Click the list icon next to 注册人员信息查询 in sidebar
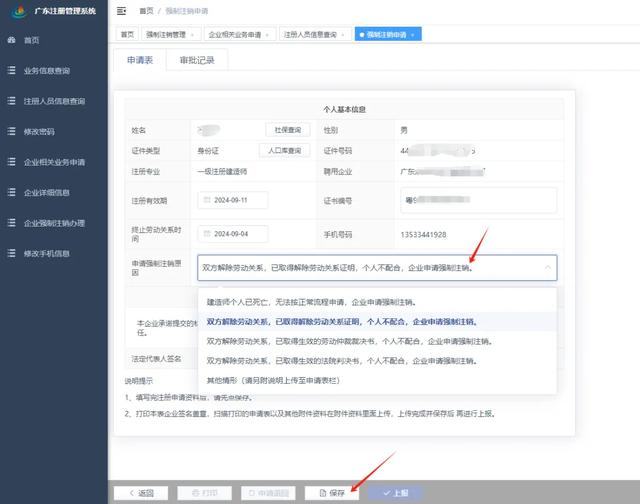 [11, 100]
